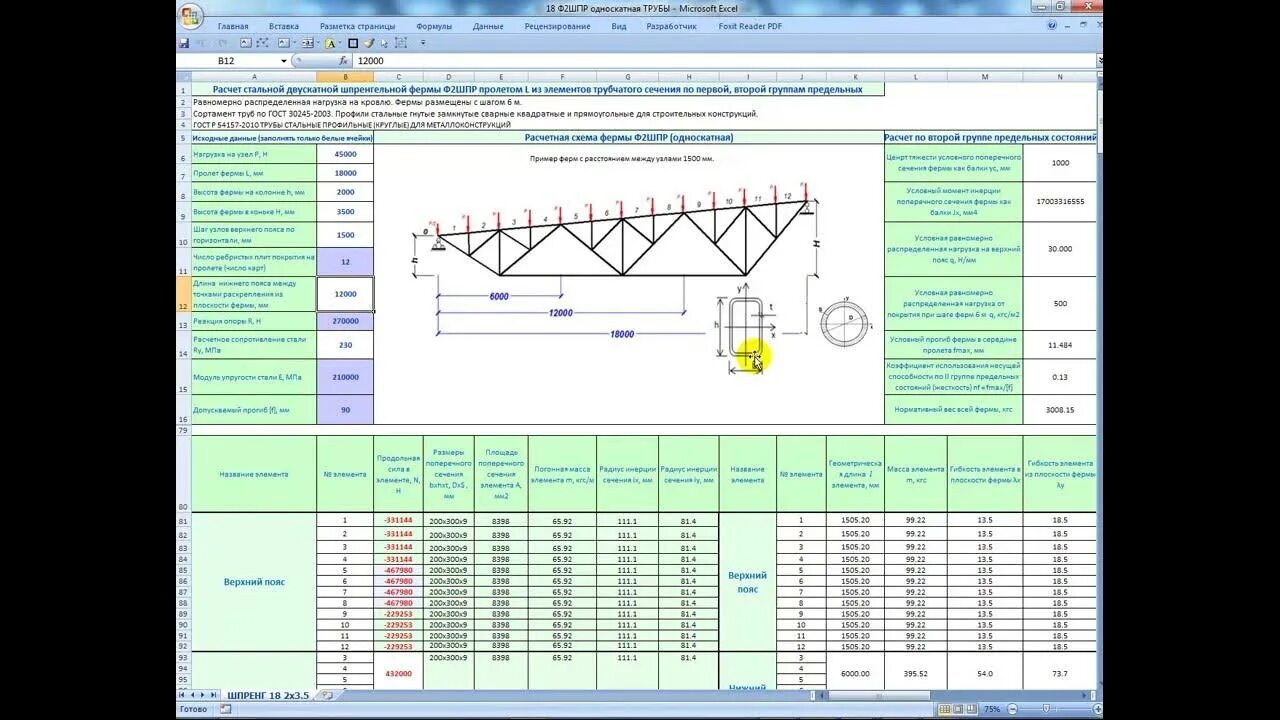Minimize the workbook window inside the ribbon
Image resolution: width=1280 pixels, height=720 pixels.
click(x=1068, y=27)
